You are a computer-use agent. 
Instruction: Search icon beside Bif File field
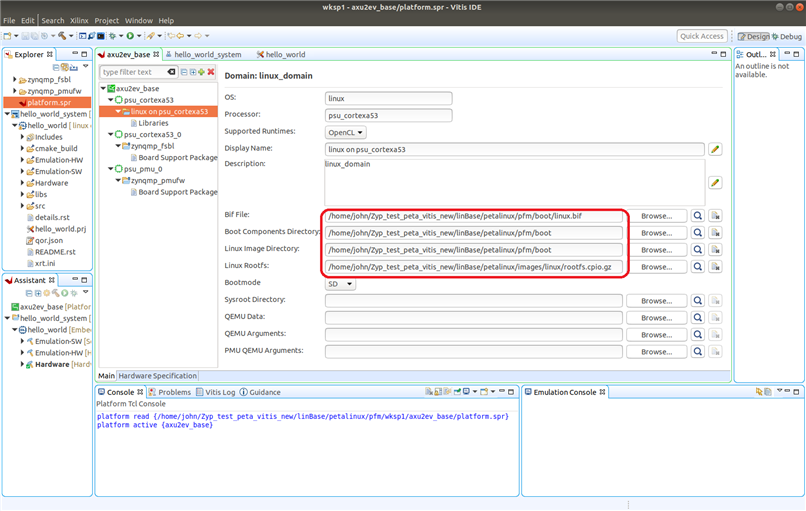(x=698, y=216)
